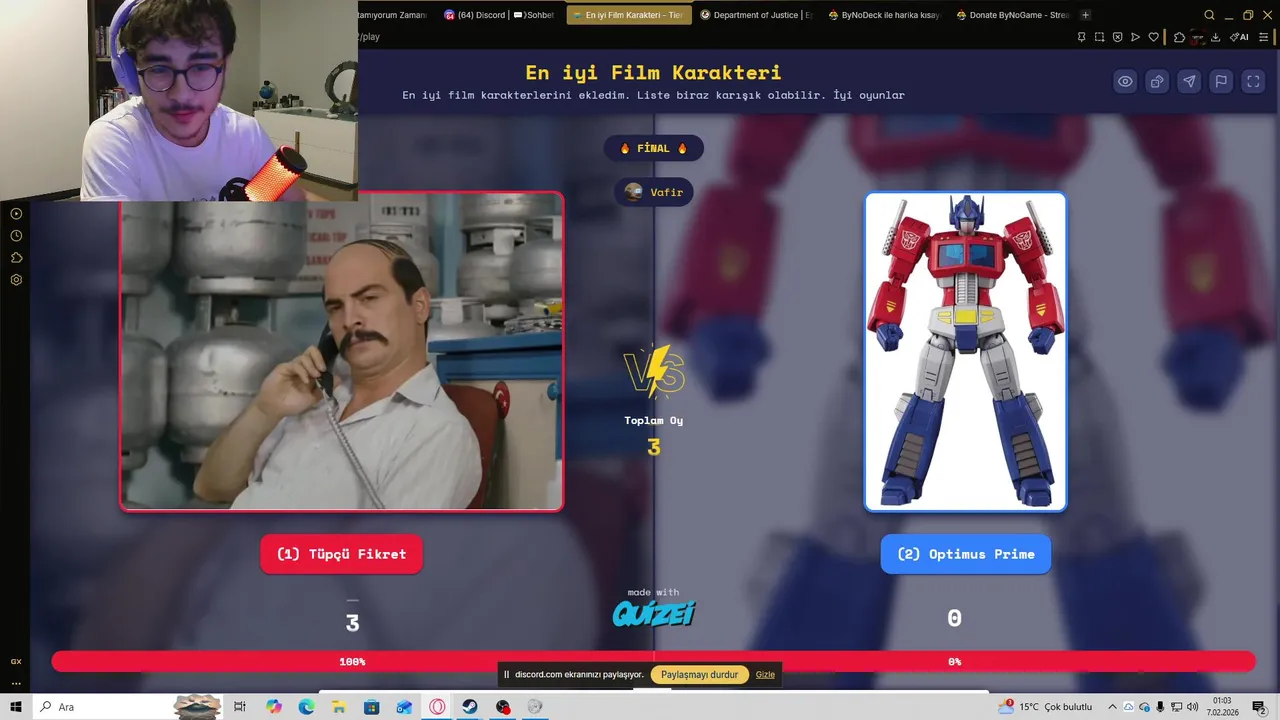Click the dice randomize icon
This screenshot has width=1280, height=720.
click(x=1157, y=82)
